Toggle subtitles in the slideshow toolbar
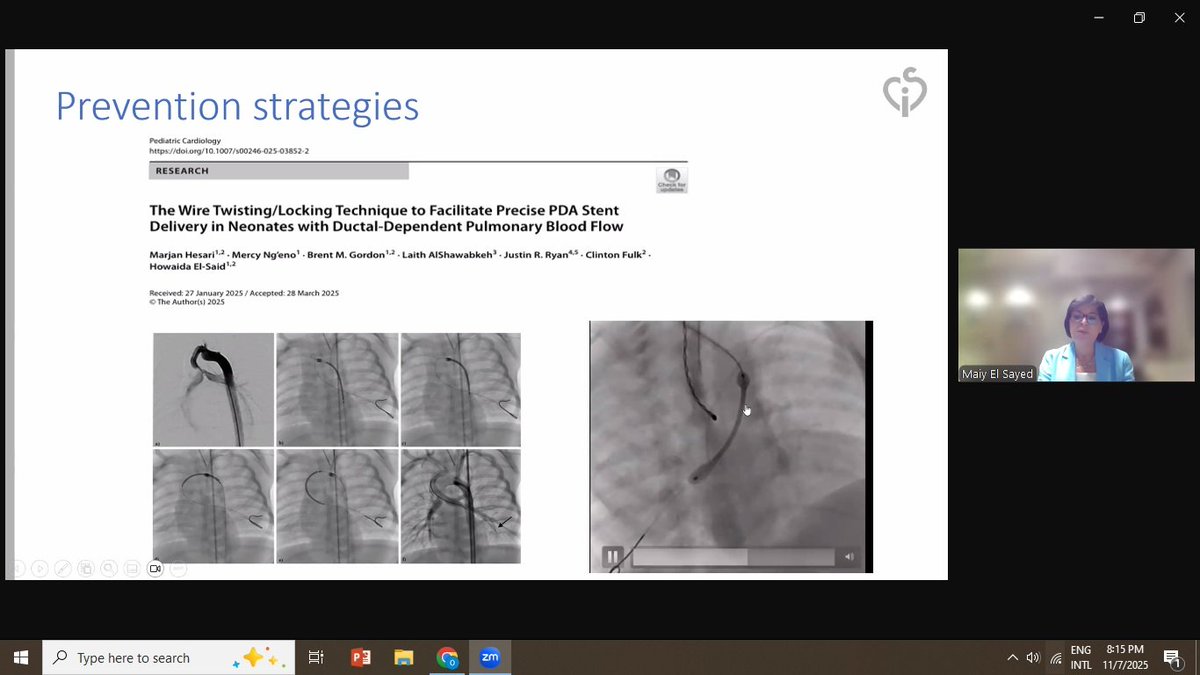Image resolution: width=1200 pixels, height=675 pixels. 132,569
